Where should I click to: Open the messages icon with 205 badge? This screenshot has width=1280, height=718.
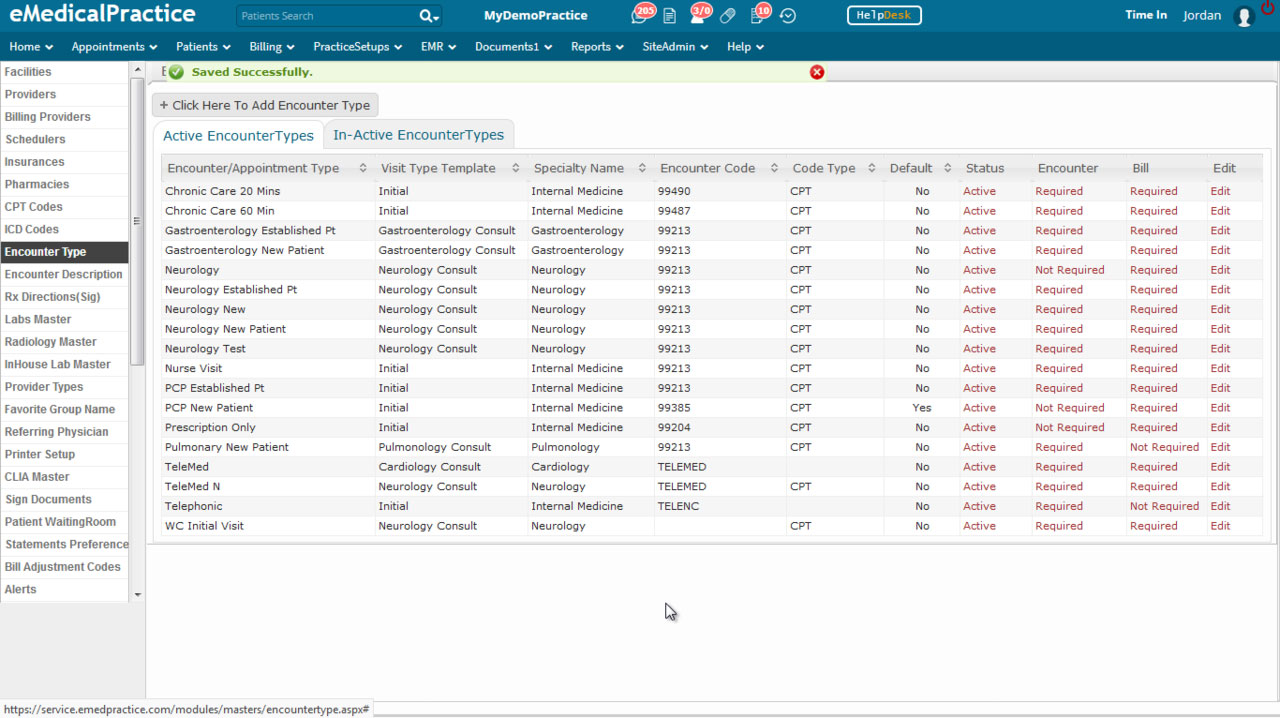640,15
